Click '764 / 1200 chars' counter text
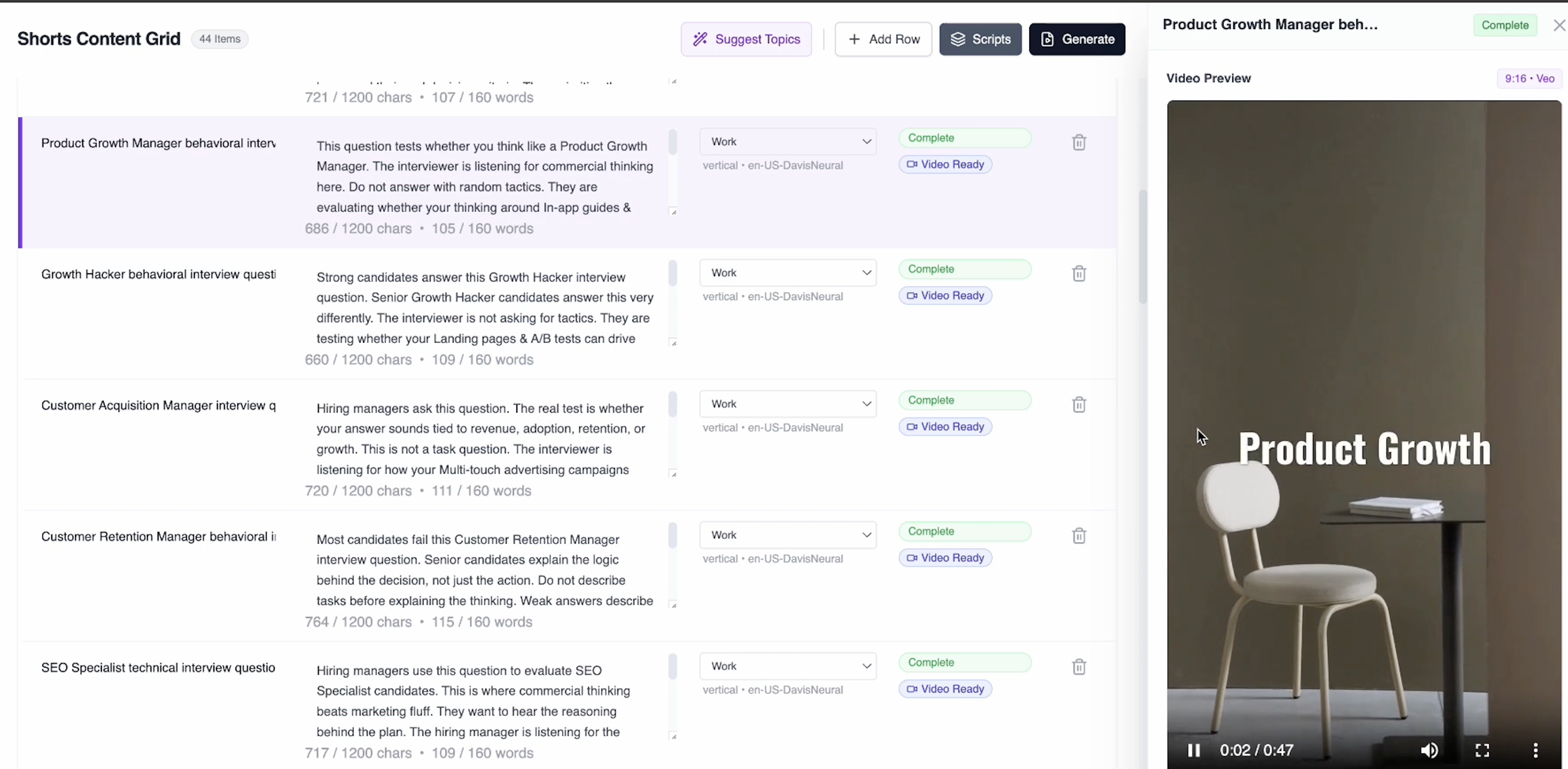 click(358, 622)
